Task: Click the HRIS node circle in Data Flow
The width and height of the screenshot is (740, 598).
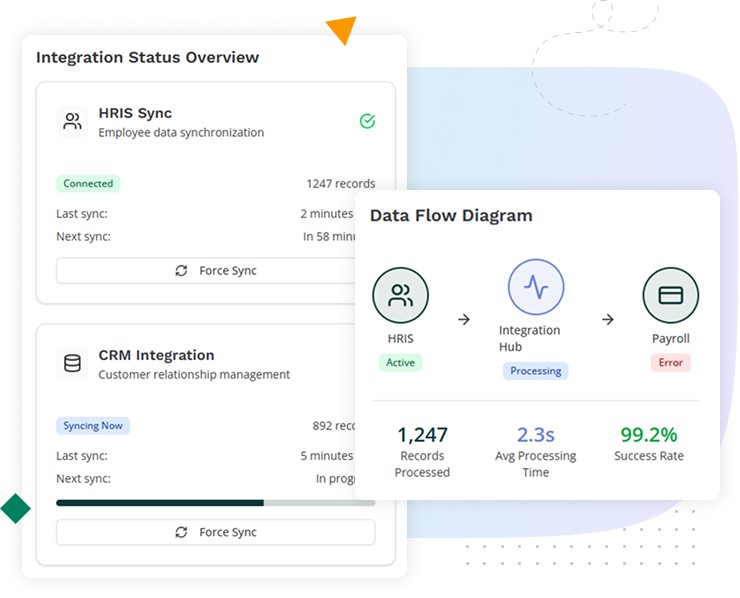Action: click(401, 295)
